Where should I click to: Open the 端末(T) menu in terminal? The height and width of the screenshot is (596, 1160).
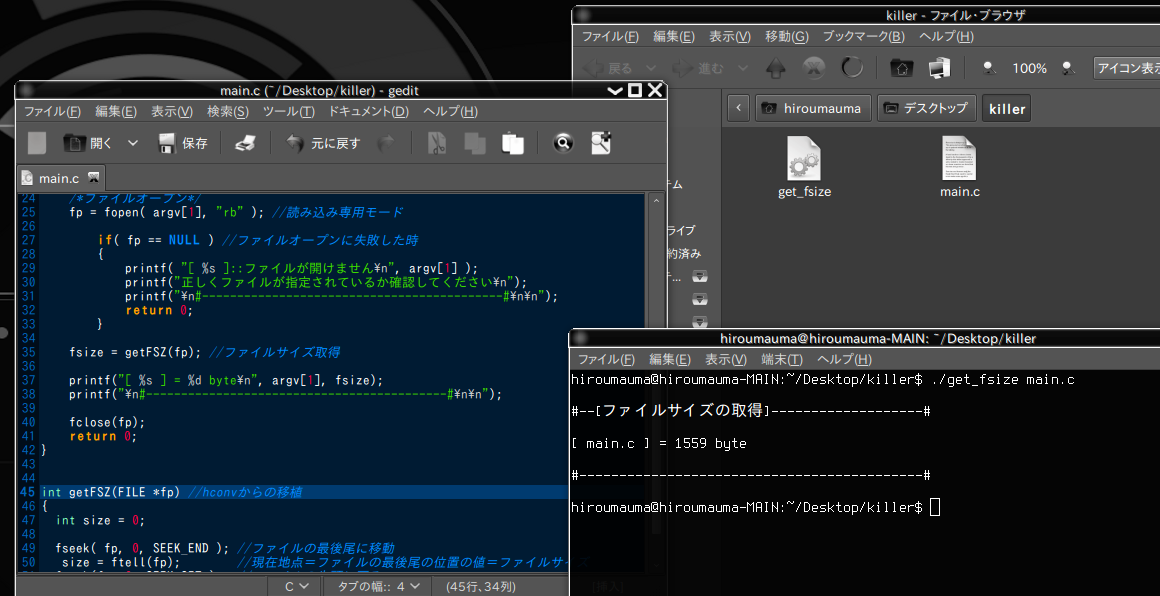pyautogui.click(x=782, y=359)
